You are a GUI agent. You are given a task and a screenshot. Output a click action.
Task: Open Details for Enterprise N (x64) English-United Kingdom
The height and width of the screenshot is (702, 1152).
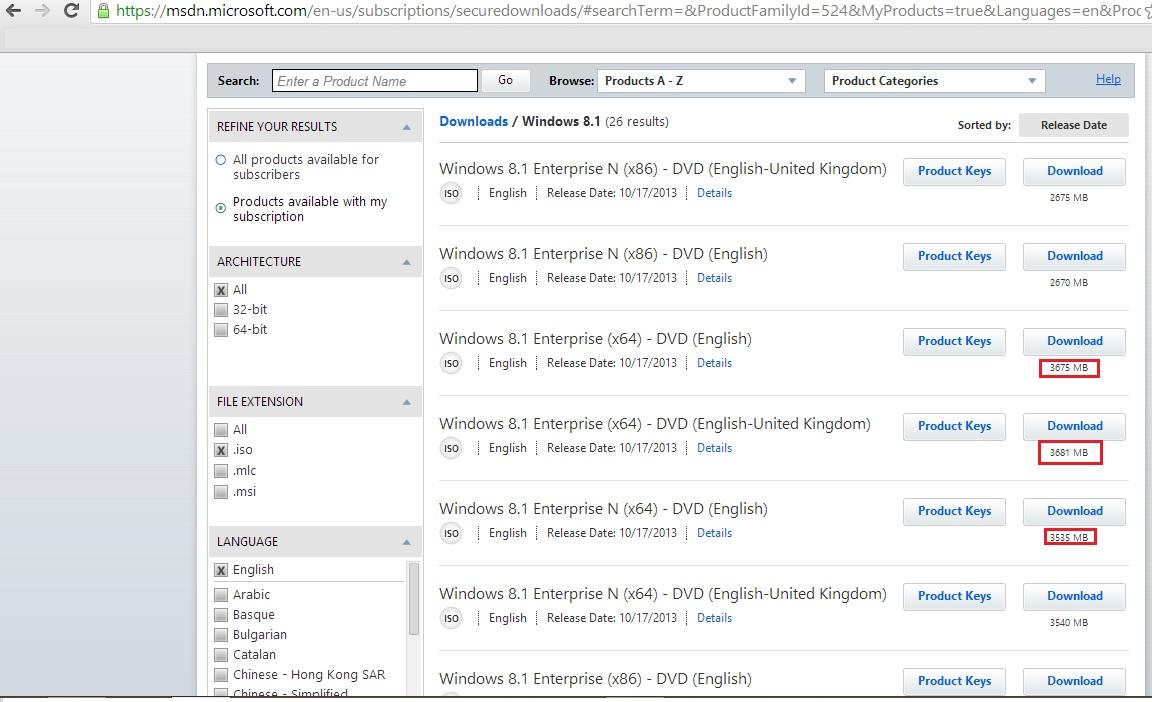(x=714, y=619)
